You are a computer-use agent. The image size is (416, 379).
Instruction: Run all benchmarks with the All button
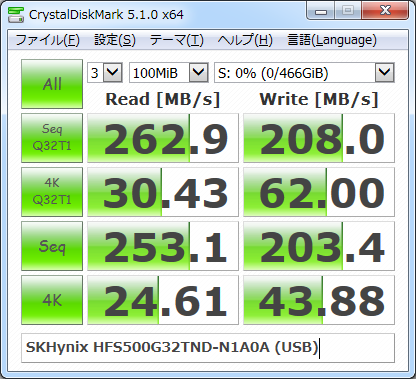point(52,84)
